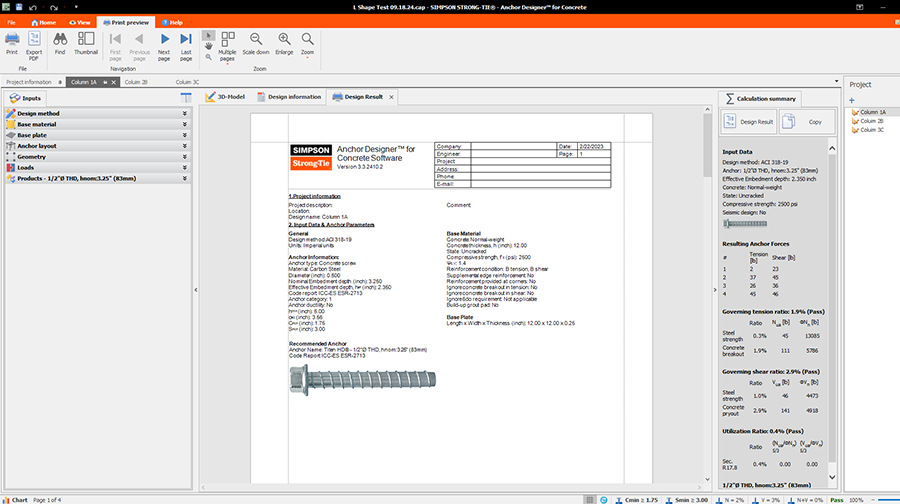
Task: Open the document tabs overflow arrow
Action: coord(836,82)
